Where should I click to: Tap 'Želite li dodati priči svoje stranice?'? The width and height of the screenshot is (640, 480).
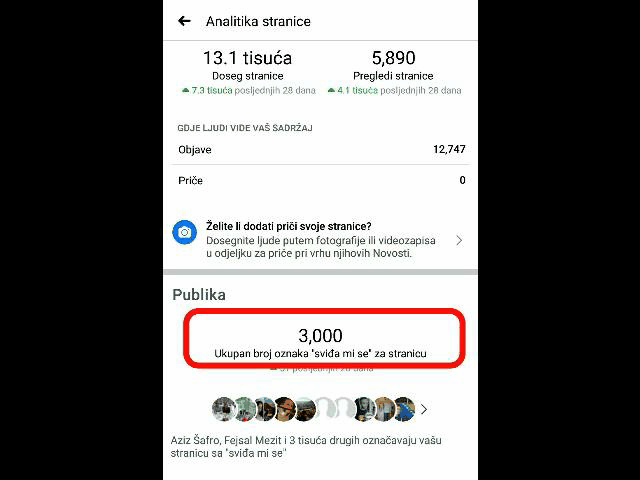(x=289, y=226)
